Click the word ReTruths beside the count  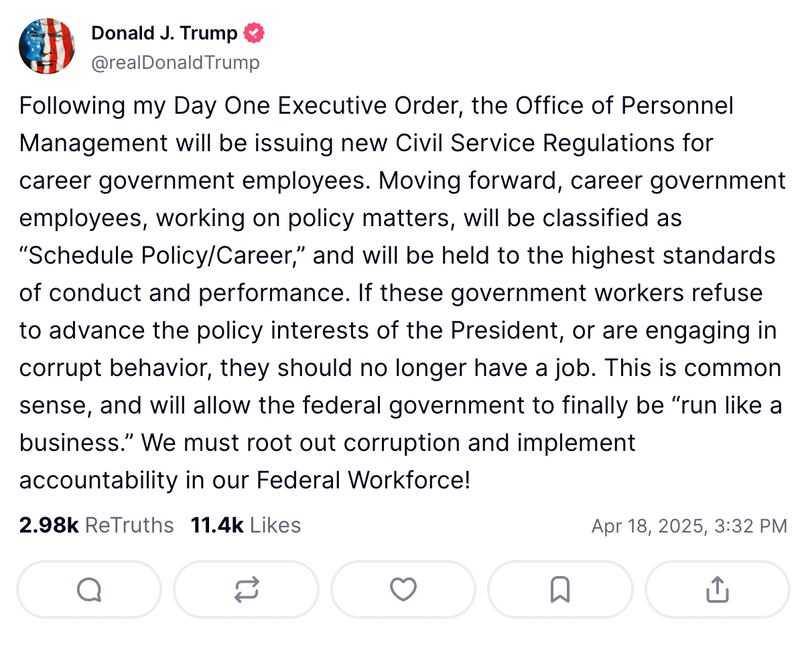(x=129, y=525)
